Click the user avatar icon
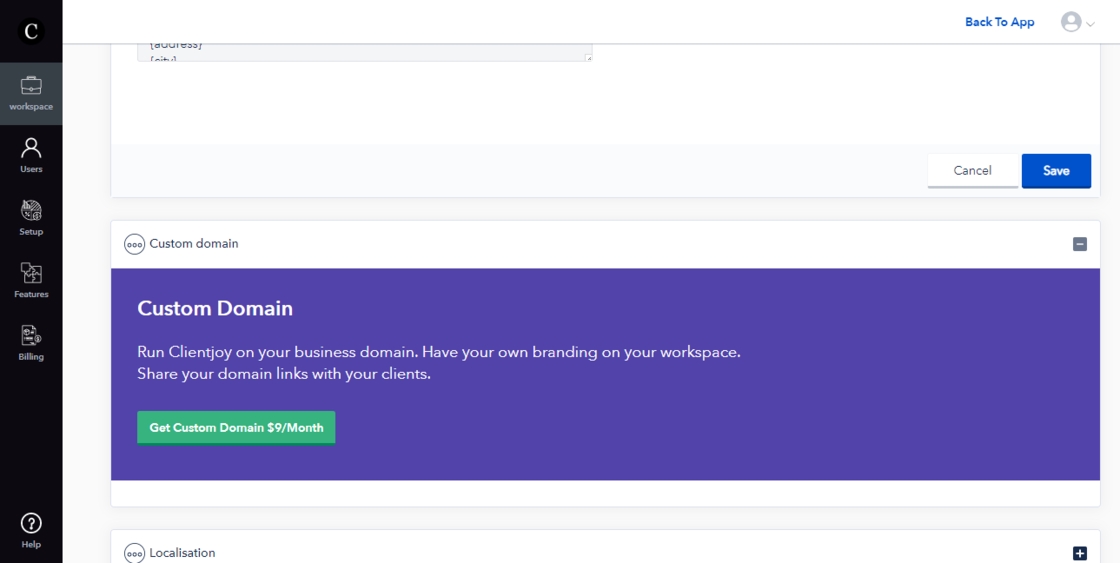Image resolution: width=1120 pixels, height=563 pixels. point(1071,22)
